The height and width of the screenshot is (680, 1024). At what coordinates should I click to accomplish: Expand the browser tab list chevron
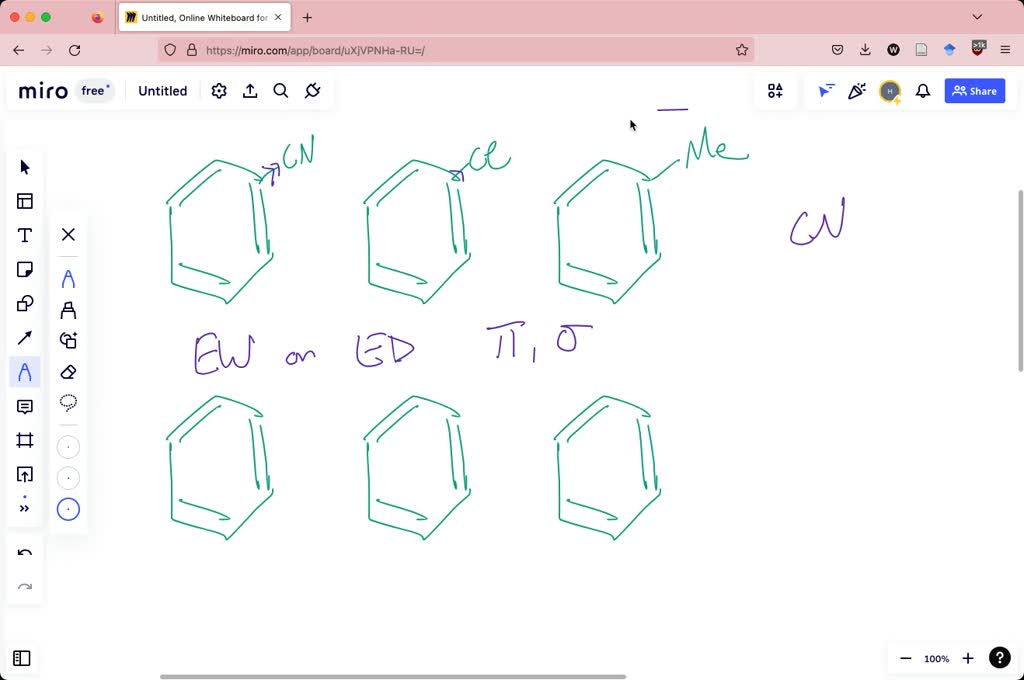tap(977, 17)
